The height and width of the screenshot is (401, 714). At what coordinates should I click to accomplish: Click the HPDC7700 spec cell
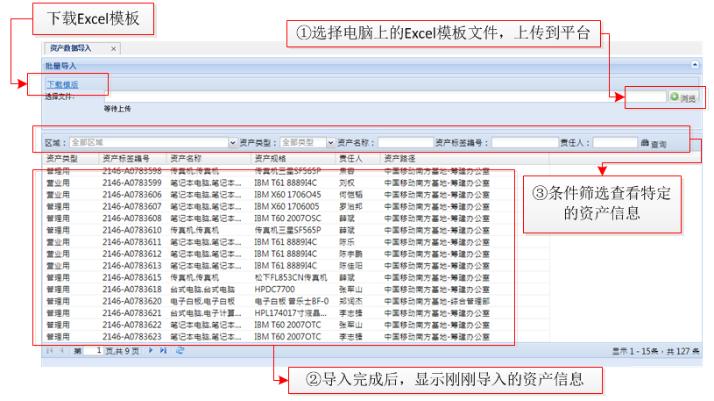tap(275, 289)
